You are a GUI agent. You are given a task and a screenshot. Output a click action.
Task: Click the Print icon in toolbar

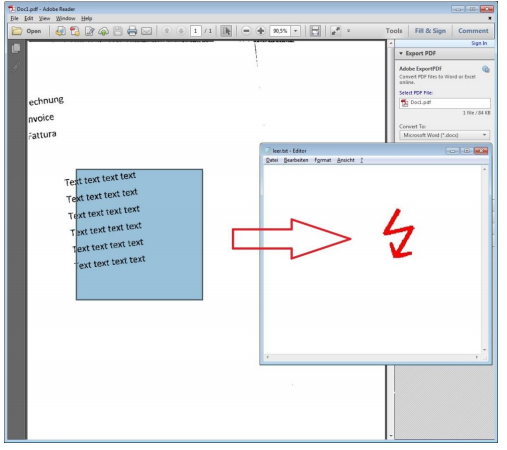[132, 31]
